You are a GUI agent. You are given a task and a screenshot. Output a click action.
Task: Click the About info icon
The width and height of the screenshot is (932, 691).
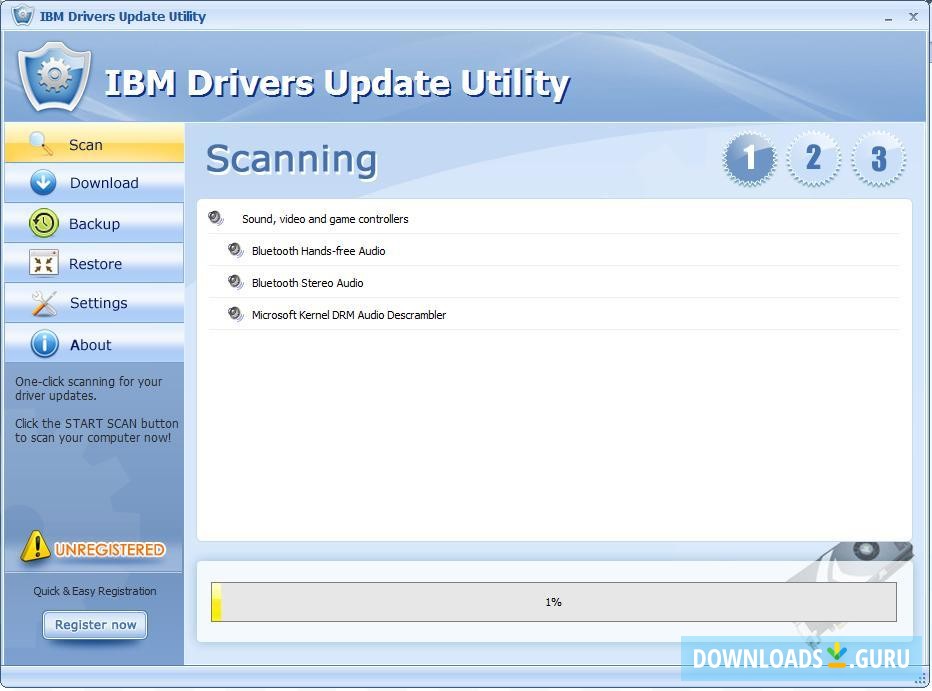click(x=44, y=343)
